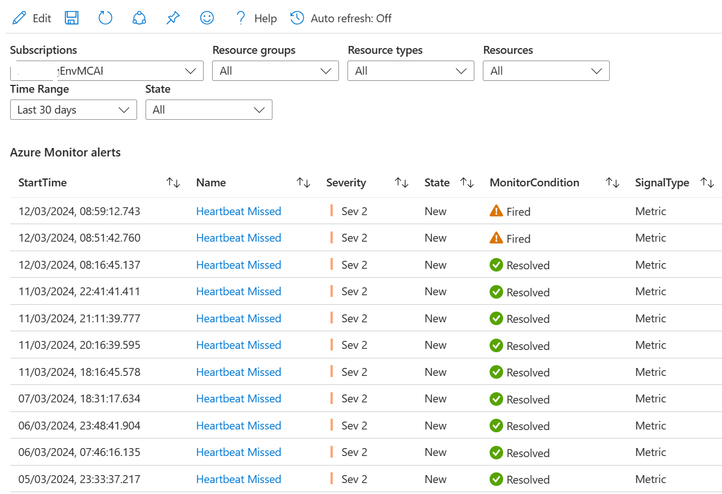Save the workbook with floppy disk icon

71,18
